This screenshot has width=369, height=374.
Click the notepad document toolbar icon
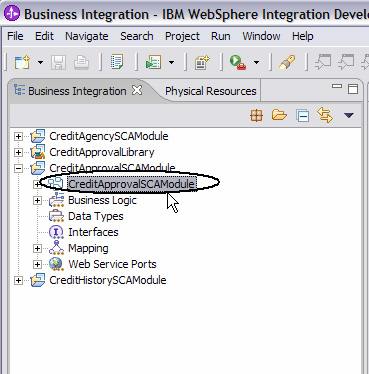[x=117, y=62]
